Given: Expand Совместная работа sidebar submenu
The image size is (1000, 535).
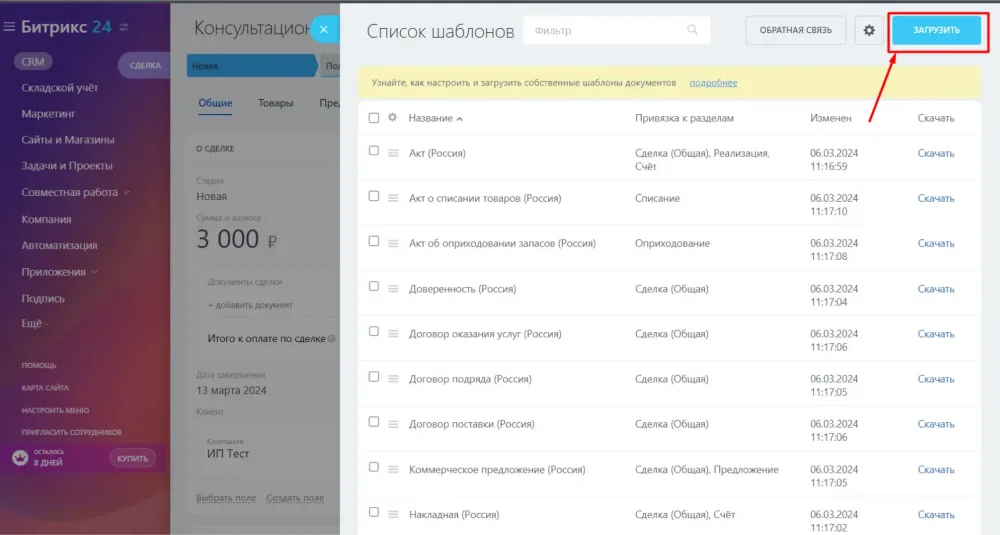Looking at the screenshot, I should [126, 193].
